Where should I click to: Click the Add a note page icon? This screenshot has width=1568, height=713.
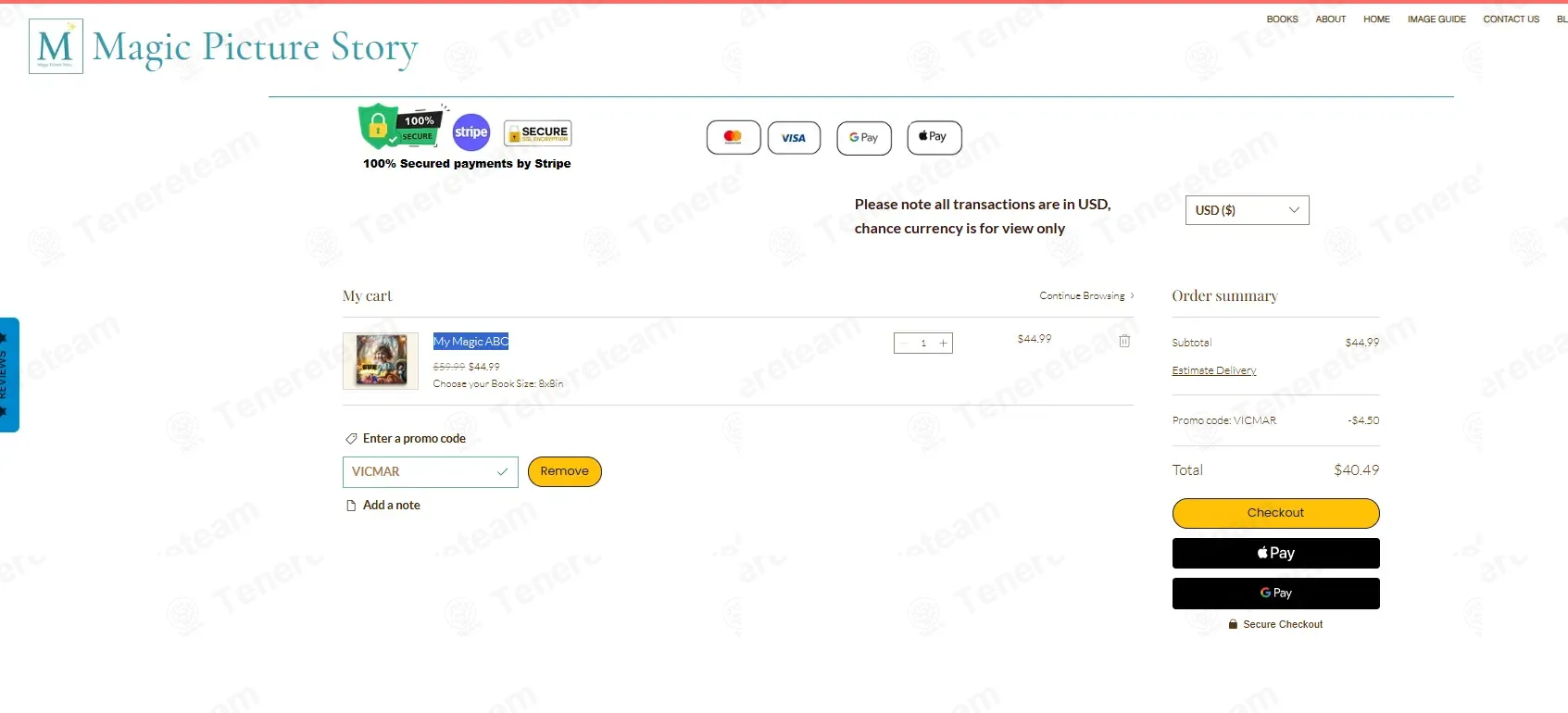click(351, 506)
